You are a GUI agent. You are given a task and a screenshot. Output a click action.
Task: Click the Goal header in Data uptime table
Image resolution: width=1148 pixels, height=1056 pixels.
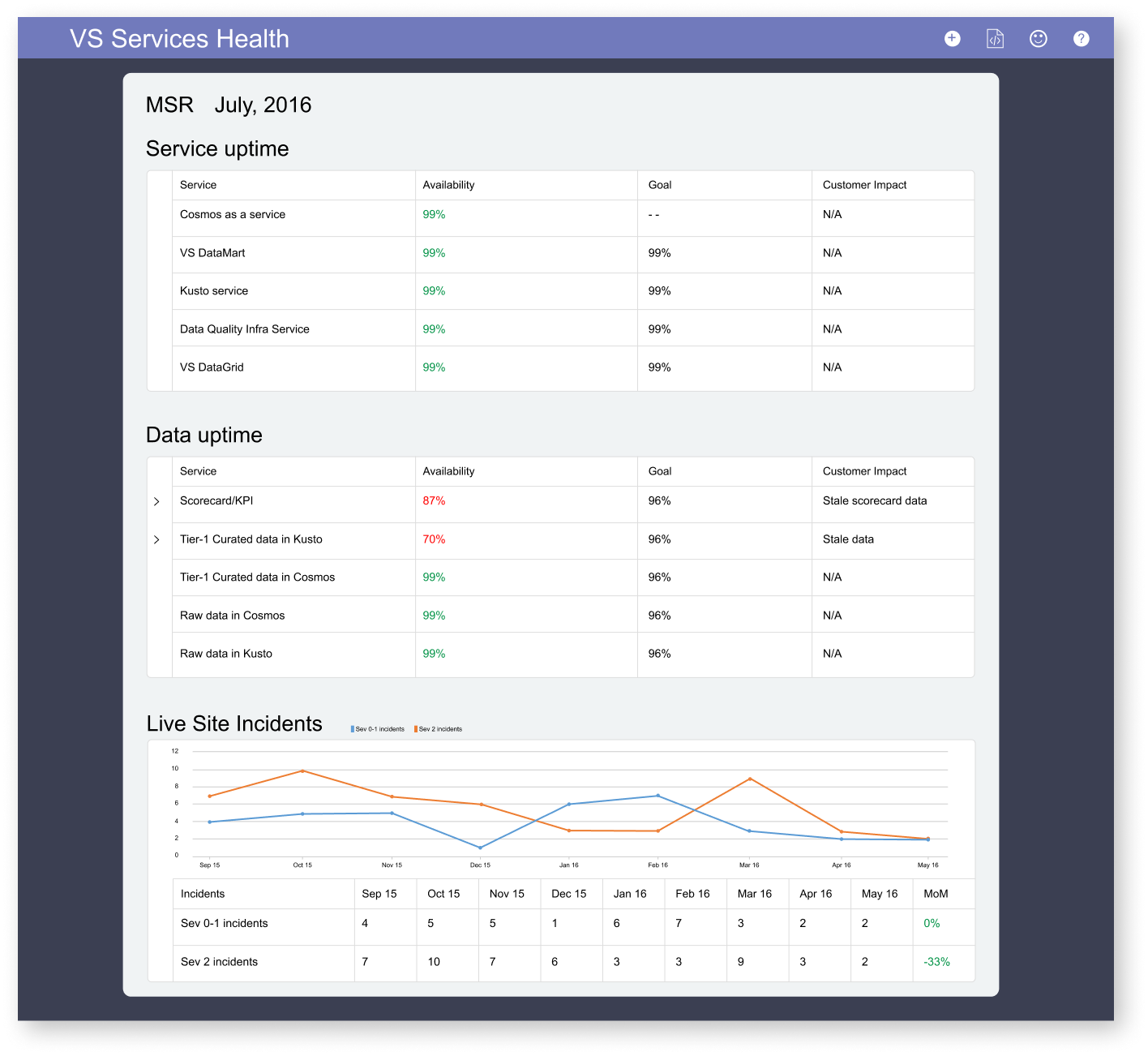pos(660,471)
